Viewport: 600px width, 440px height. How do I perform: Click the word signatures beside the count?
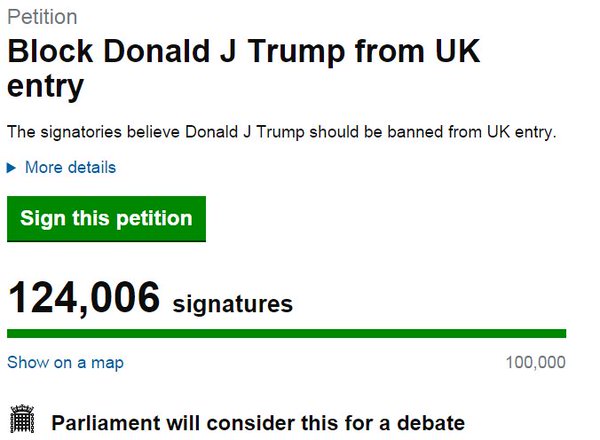(233, 303)
